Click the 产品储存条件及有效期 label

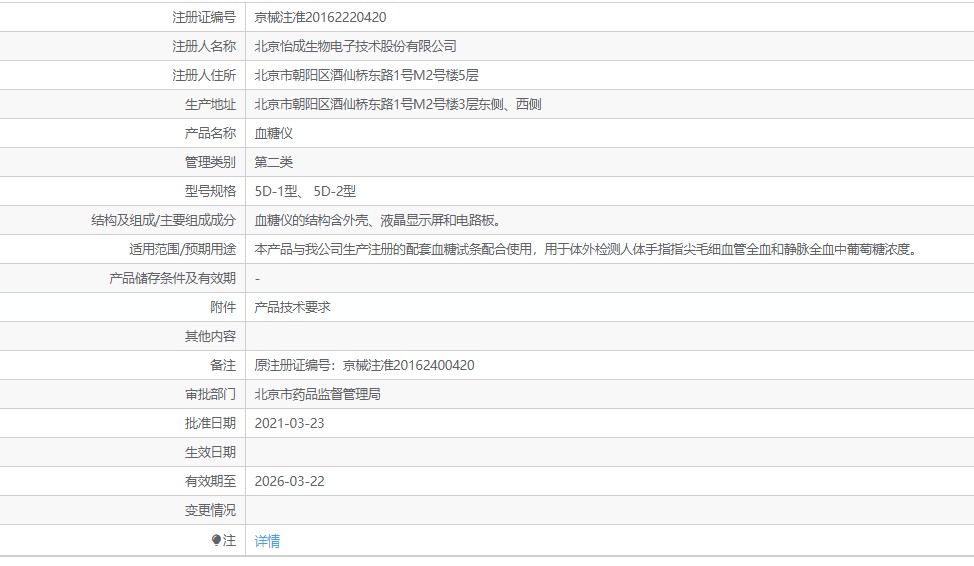coord(173,278)
